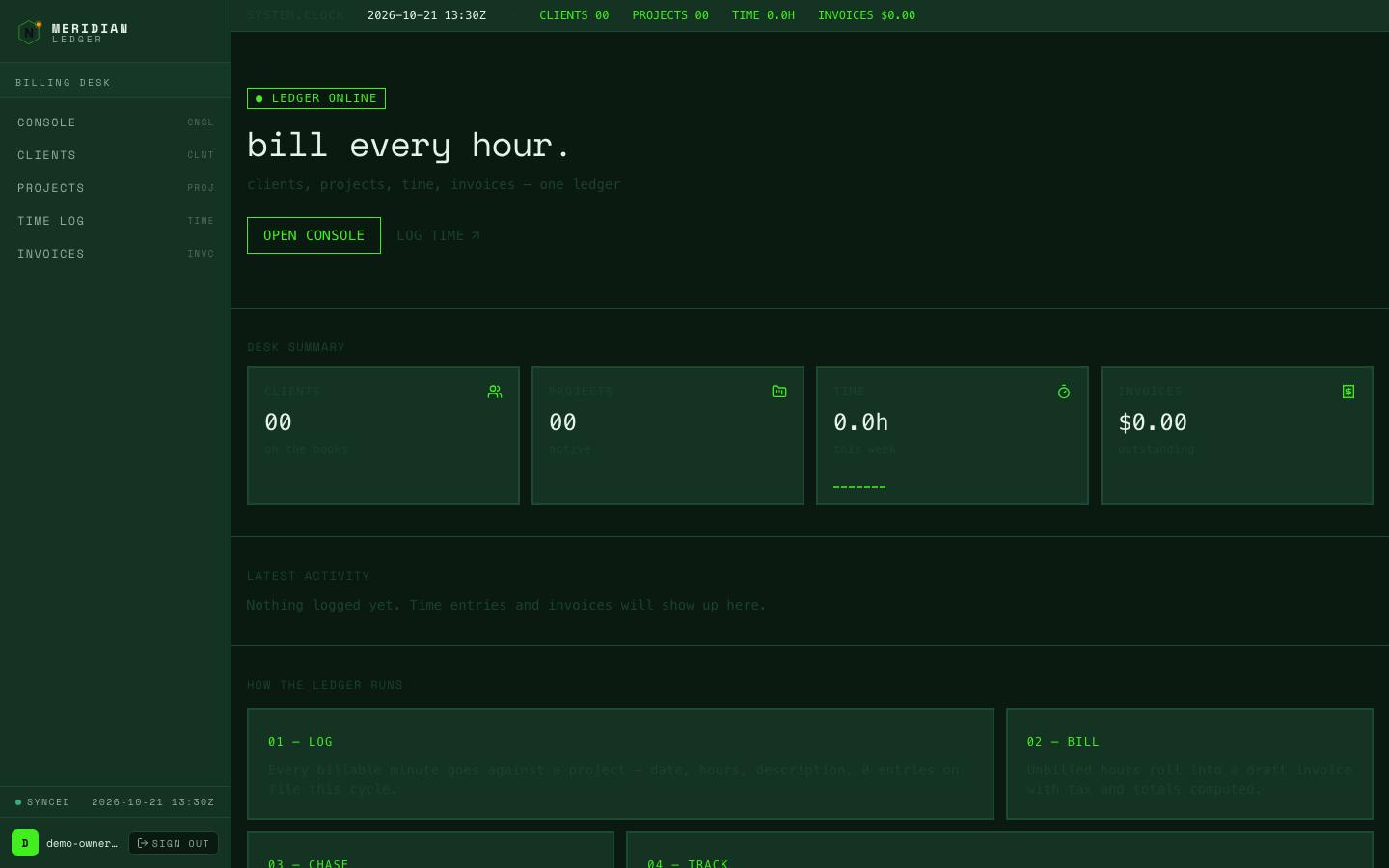Click the LEDGER ONLINE status badge
Image resolution: width=1389 pixels, height=868 pixels.
(316, 98)
